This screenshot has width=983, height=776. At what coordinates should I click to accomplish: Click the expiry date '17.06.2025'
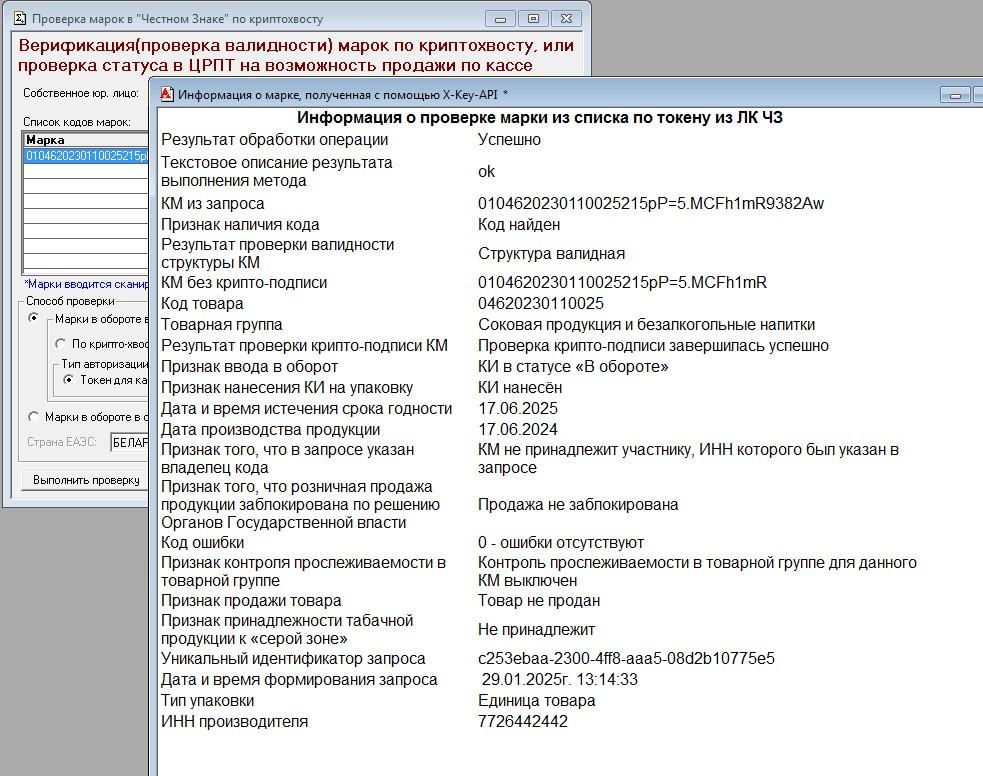518,409
